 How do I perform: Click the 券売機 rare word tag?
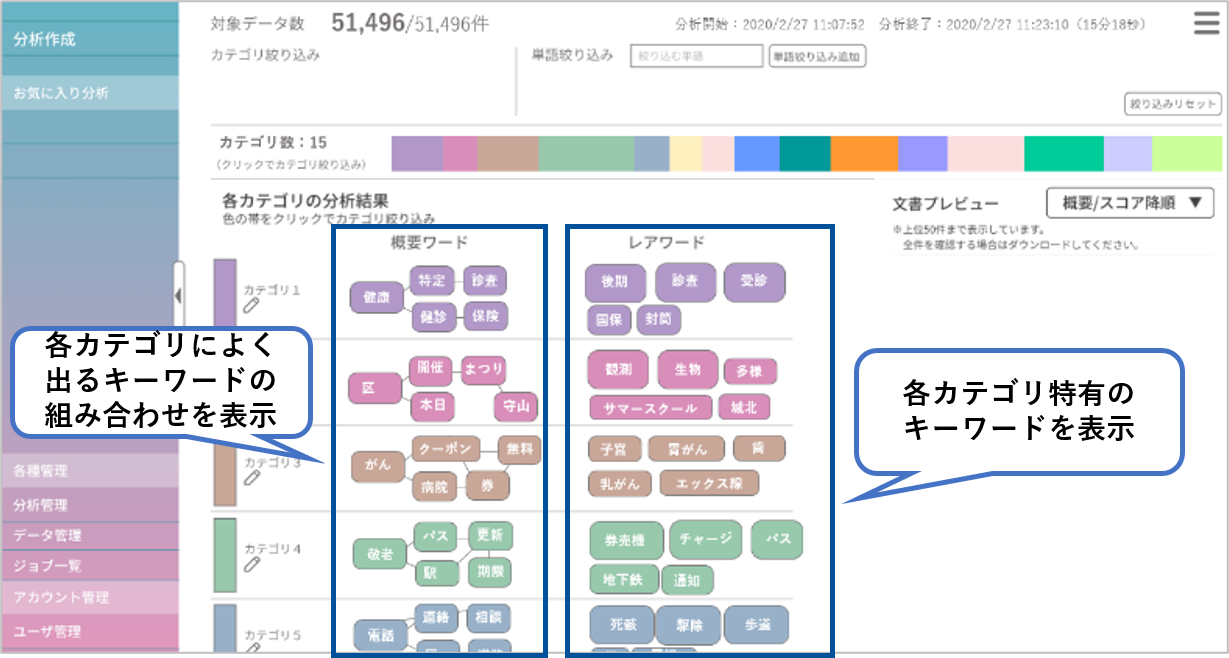pos(625,540)
